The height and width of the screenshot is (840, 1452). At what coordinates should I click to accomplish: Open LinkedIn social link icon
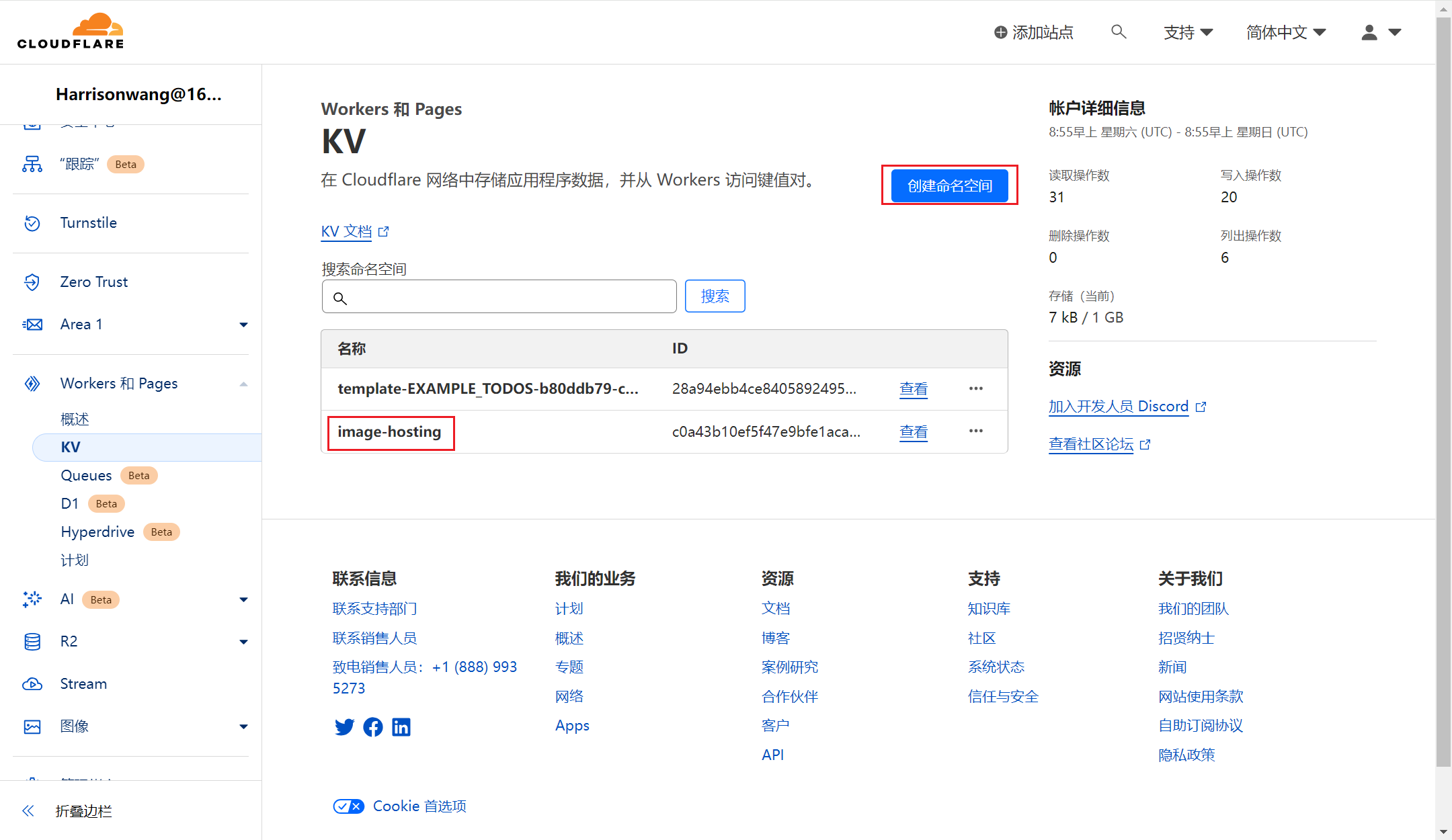tap(401, 727)
